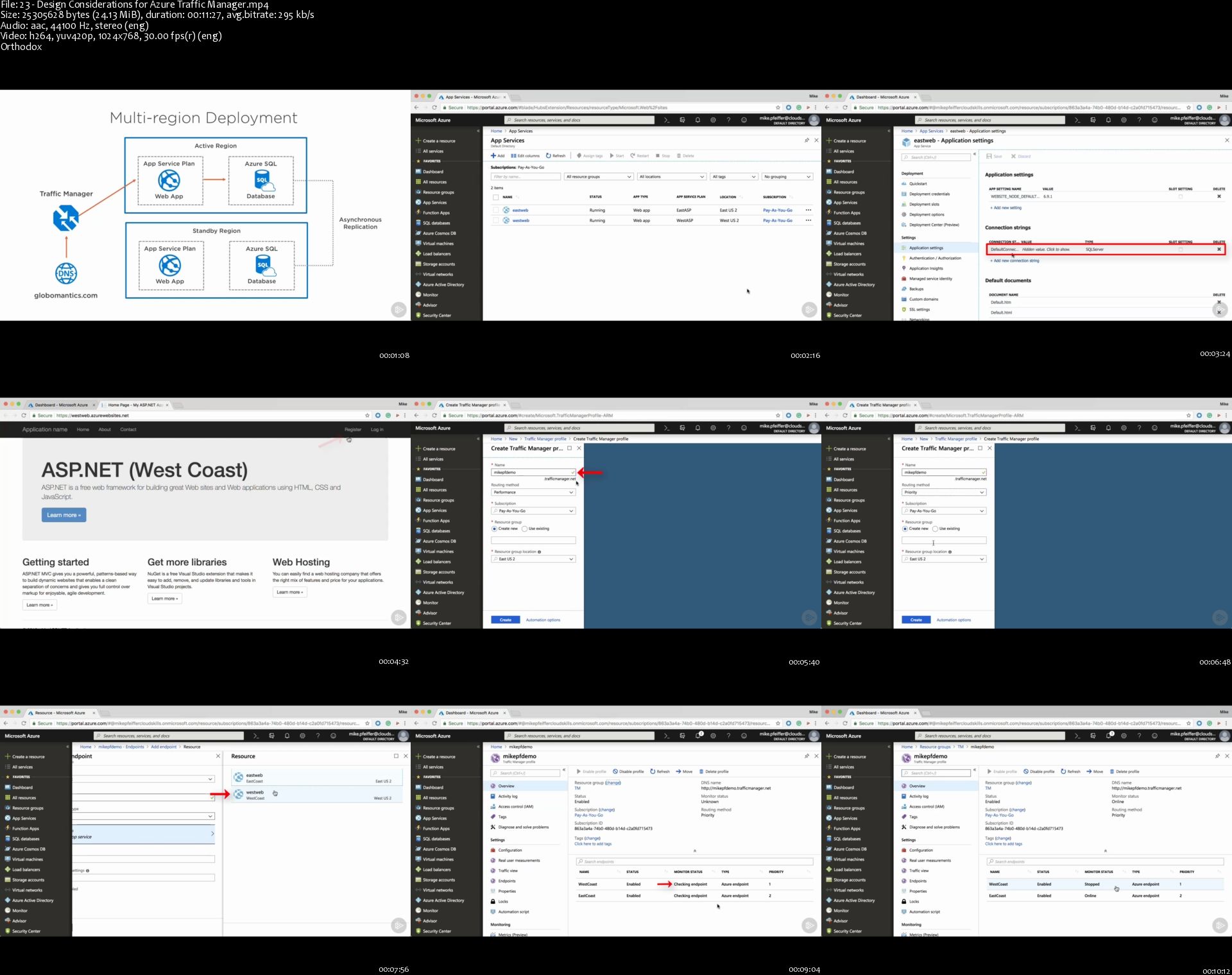Screen dimensions: 1232x975
Task: Open more options for eastweb row
Action: 809,210
